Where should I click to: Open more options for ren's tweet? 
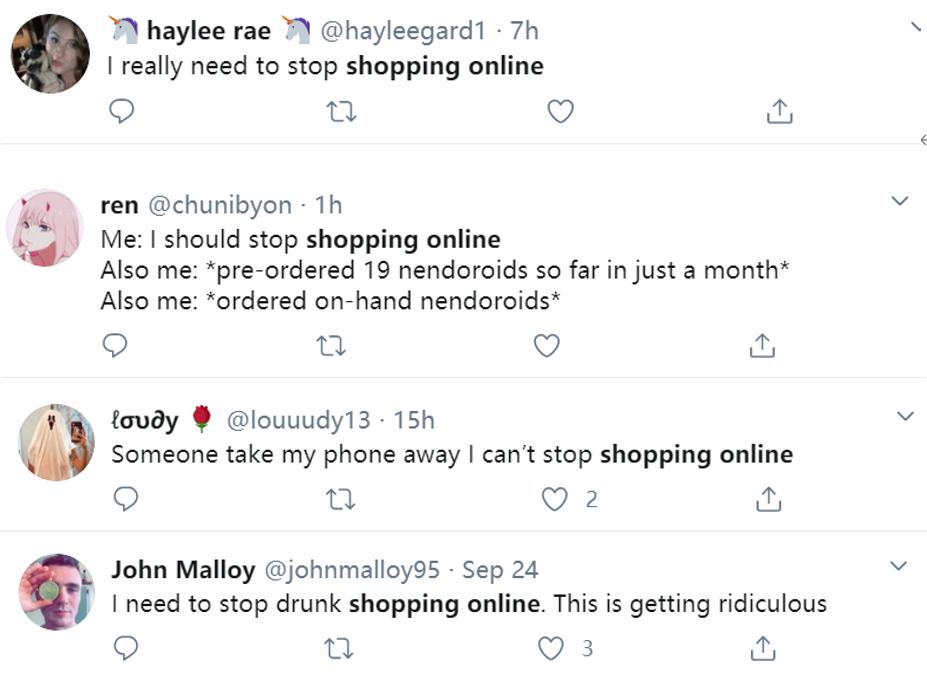pos(899,201)
